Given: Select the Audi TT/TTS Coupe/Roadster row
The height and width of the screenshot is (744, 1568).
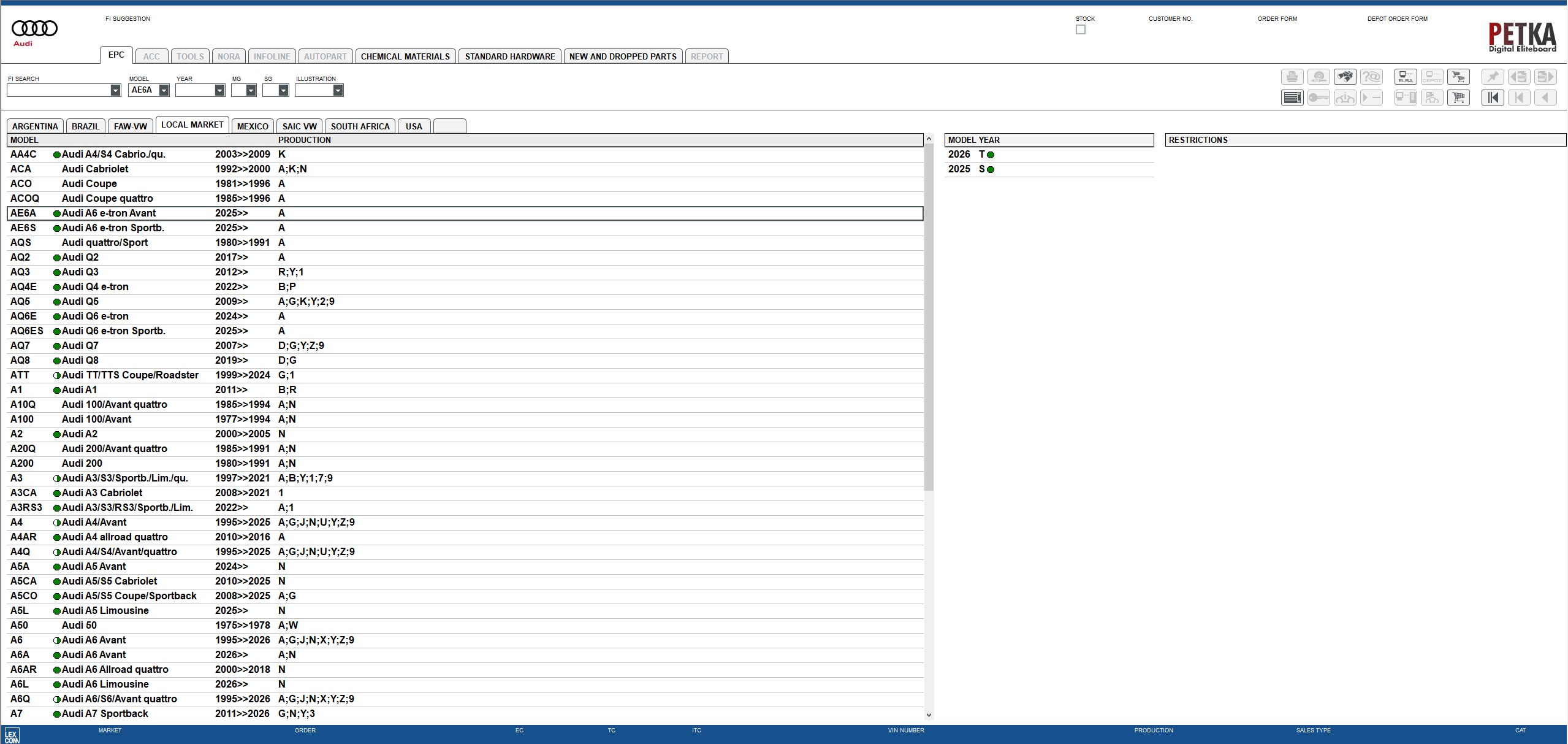Looking at the screenshot, I should pos(465,375).
